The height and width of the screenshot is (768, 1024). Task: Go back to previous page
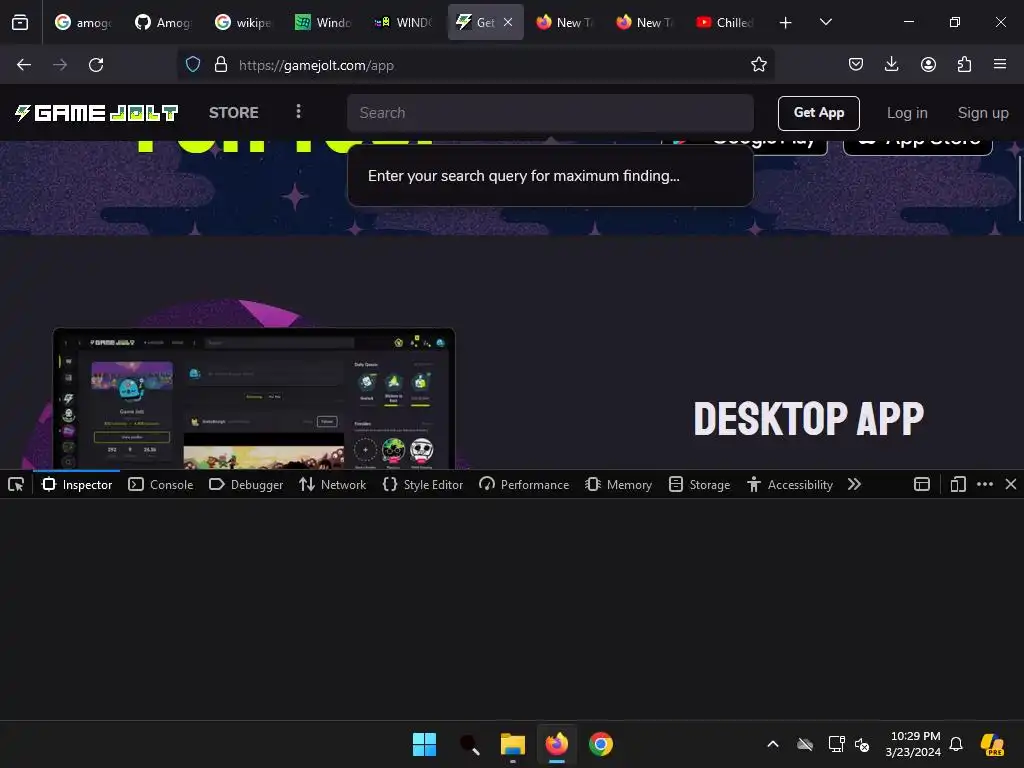click(24, 65)
